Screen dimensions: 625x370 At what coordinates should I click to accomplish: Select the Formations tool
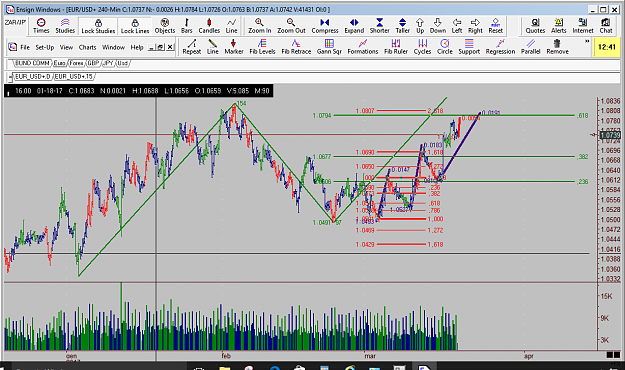(x=363, y=47)
